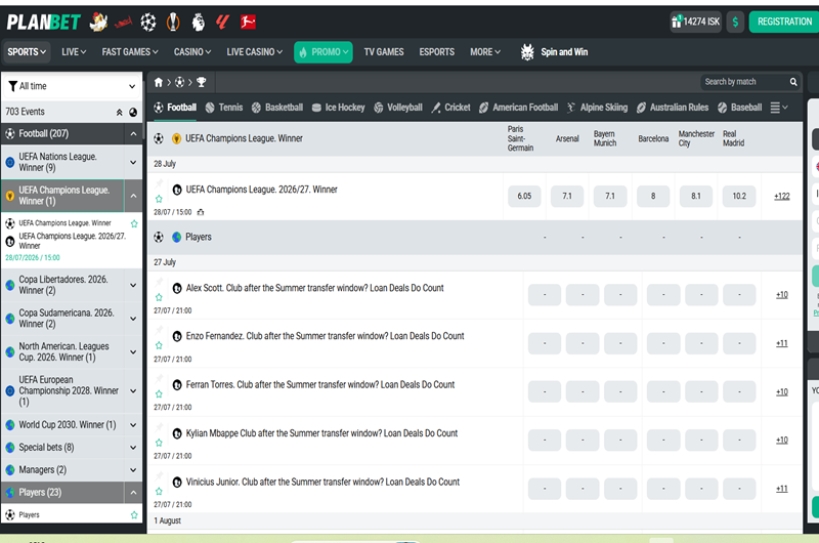Viewport: 819px width, 543px height.
Task: Open the Bundesliga icon in header
Action: [248, 22]
